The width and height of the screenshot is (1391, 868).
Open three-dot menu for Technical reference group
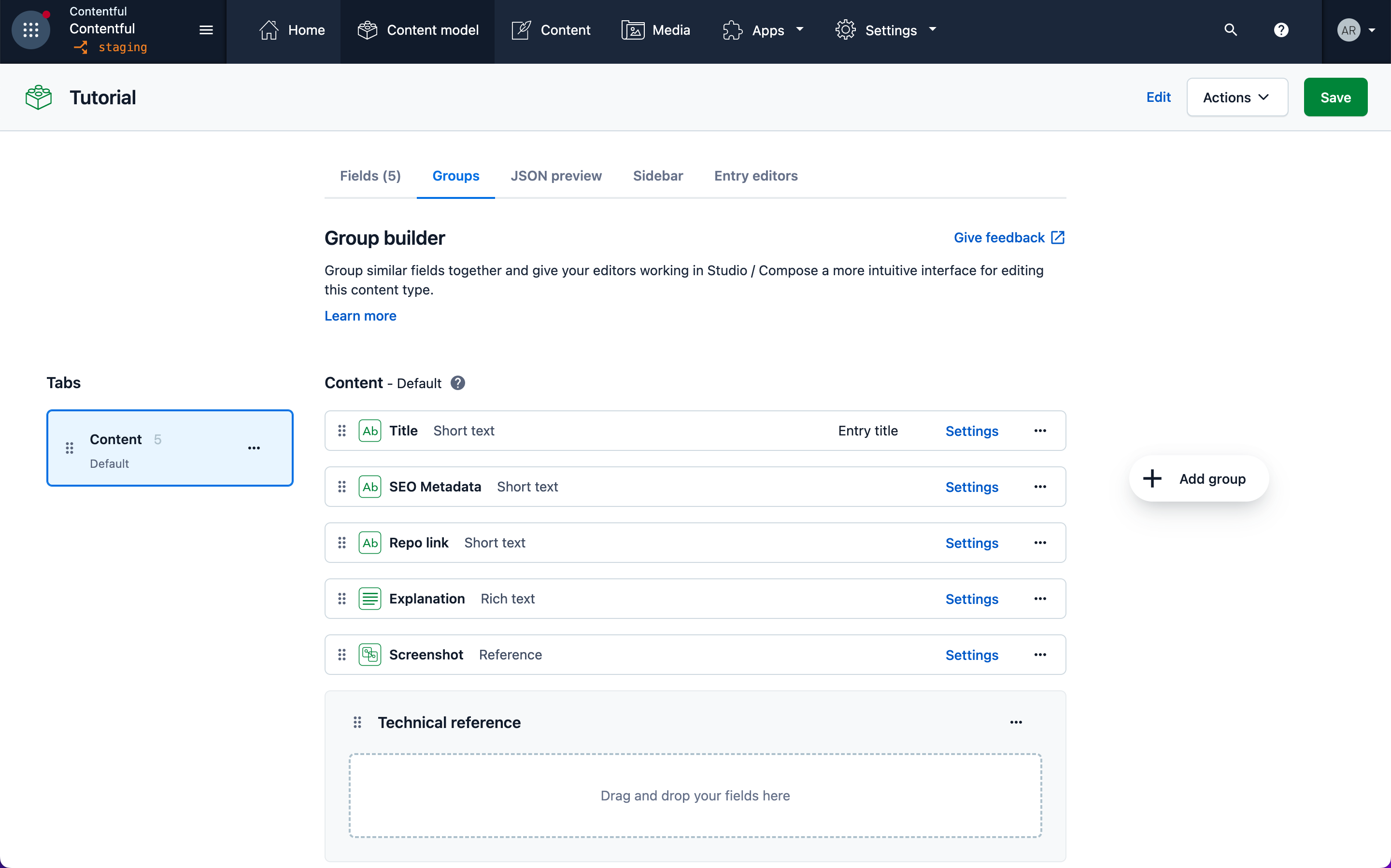click(1016, 722)
